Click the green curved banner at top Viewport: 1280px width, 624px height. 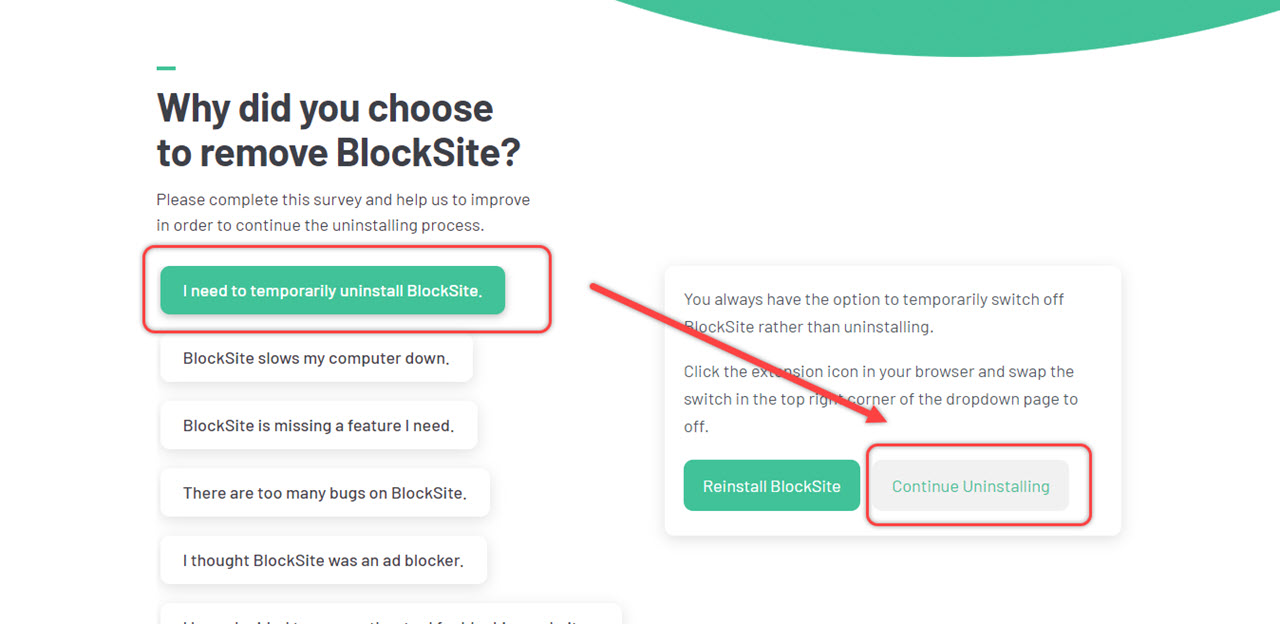tap(930, 25)
